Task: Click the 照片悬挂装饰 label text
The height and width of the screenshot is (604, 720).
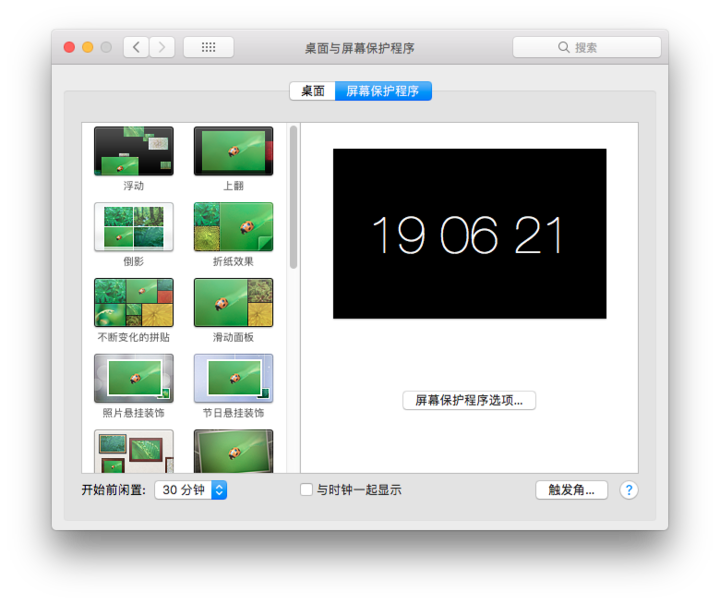Action: (134, 413)
